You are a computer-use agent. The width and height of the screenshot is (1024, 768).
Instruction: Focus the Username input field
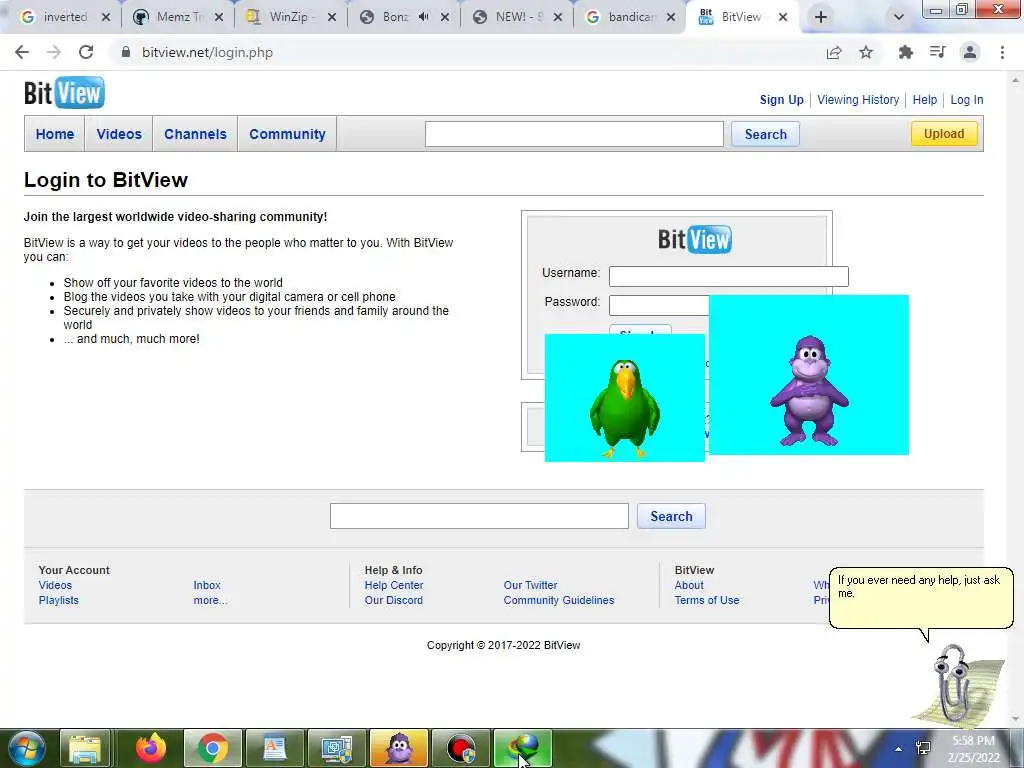point(729,276)
